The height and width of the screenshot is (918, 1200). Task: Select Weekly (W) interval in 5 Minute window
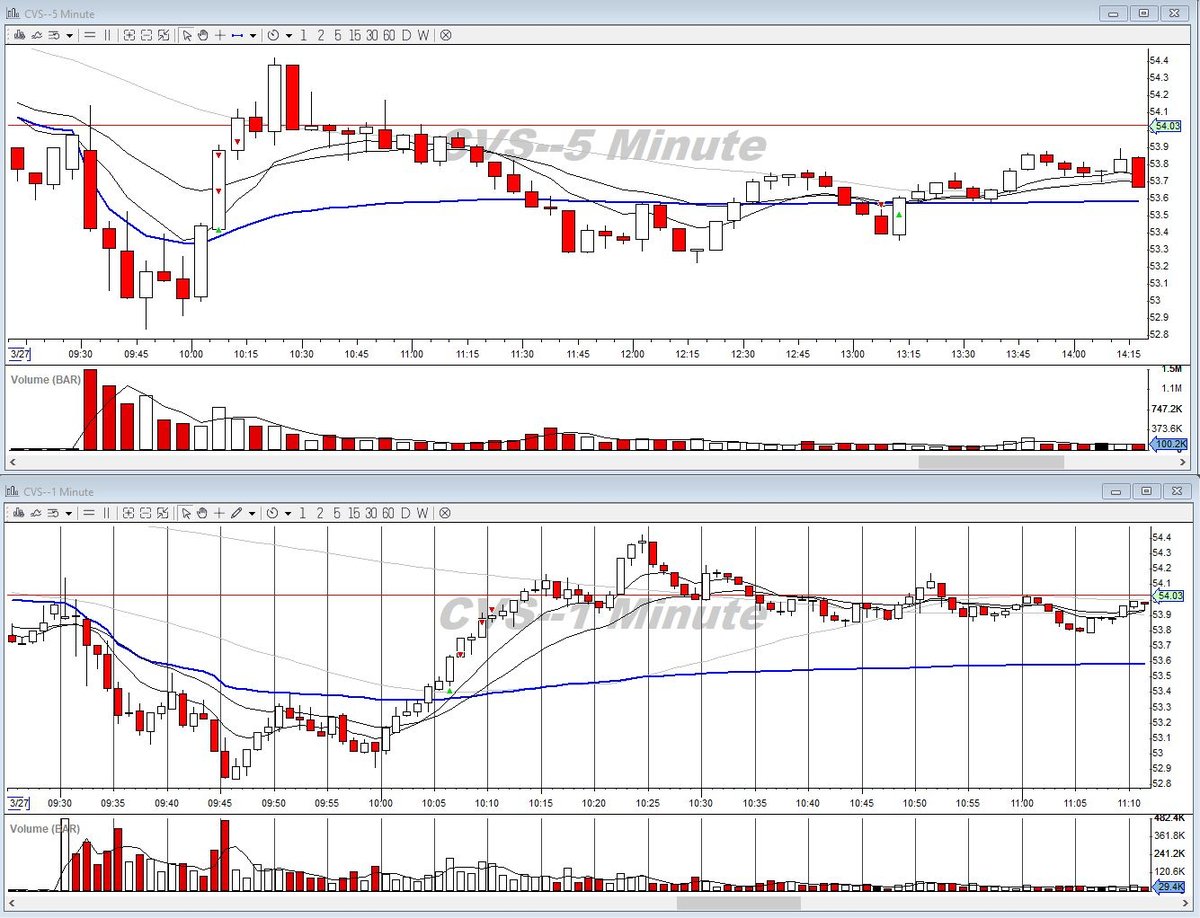tap(423, 35)
